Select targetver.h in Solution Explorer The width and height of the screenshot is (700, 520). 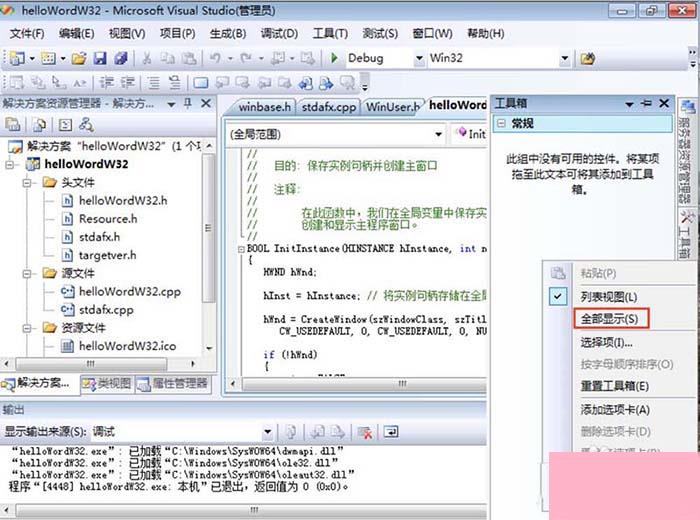108,255
